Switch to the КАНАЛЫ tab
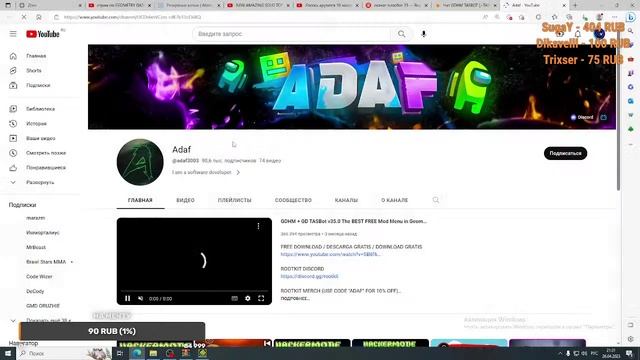 pos(346,200)
